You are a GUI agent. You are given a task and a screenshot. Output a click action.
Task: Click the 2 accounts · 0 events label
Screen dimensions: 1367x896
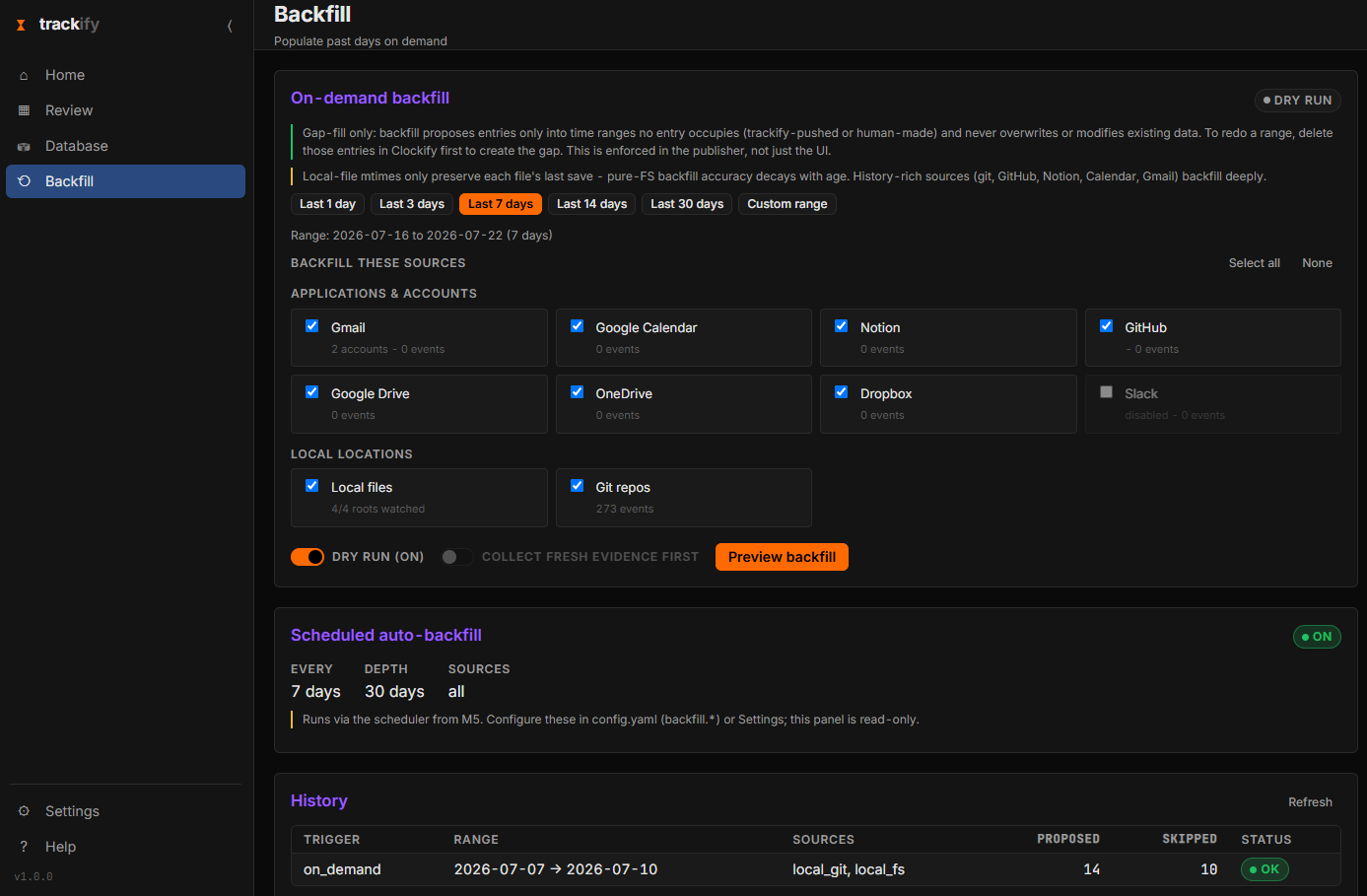(387, 349)
